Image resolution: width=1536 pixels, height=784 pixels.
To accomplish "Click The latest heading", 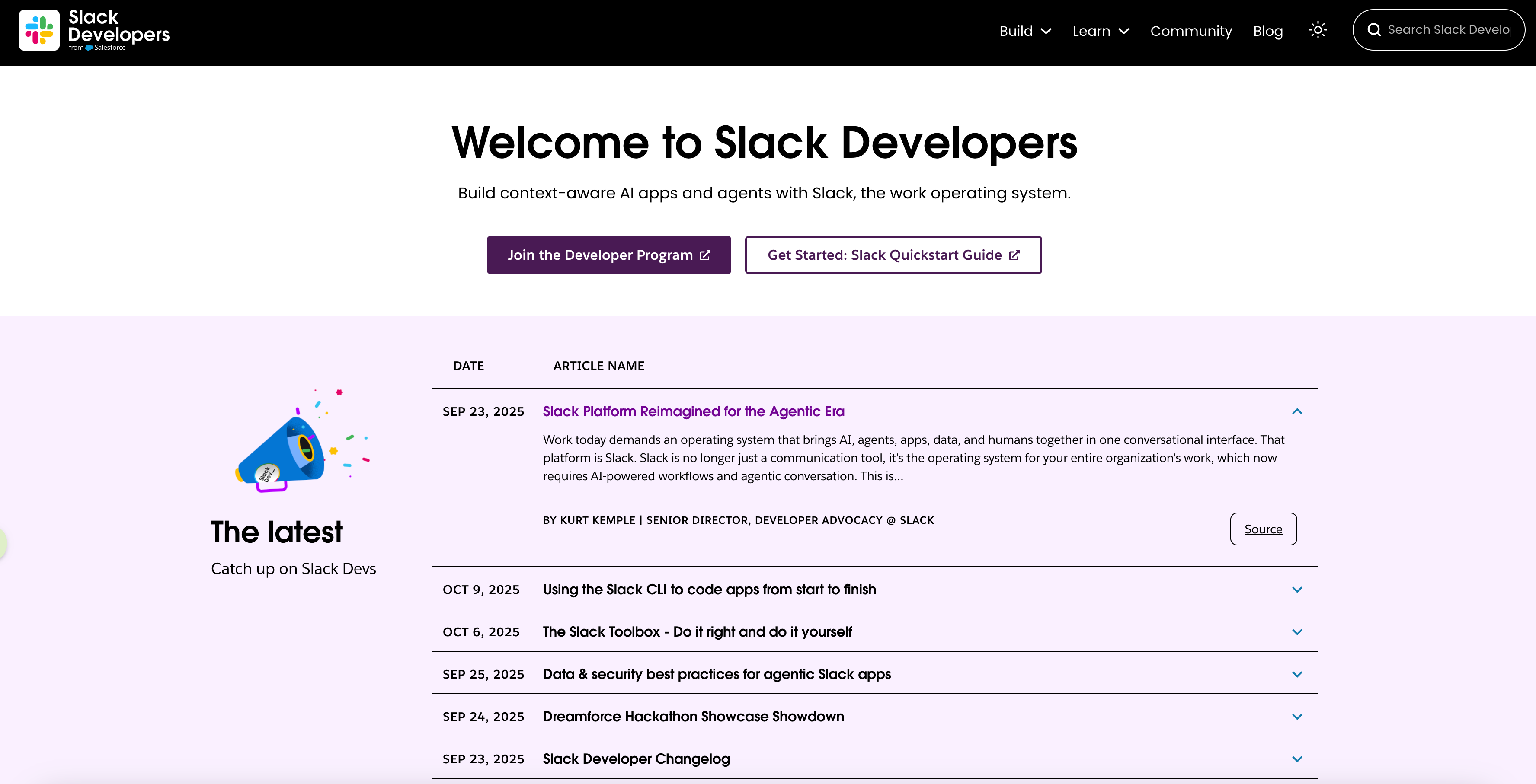I will [x=277, y=532].
